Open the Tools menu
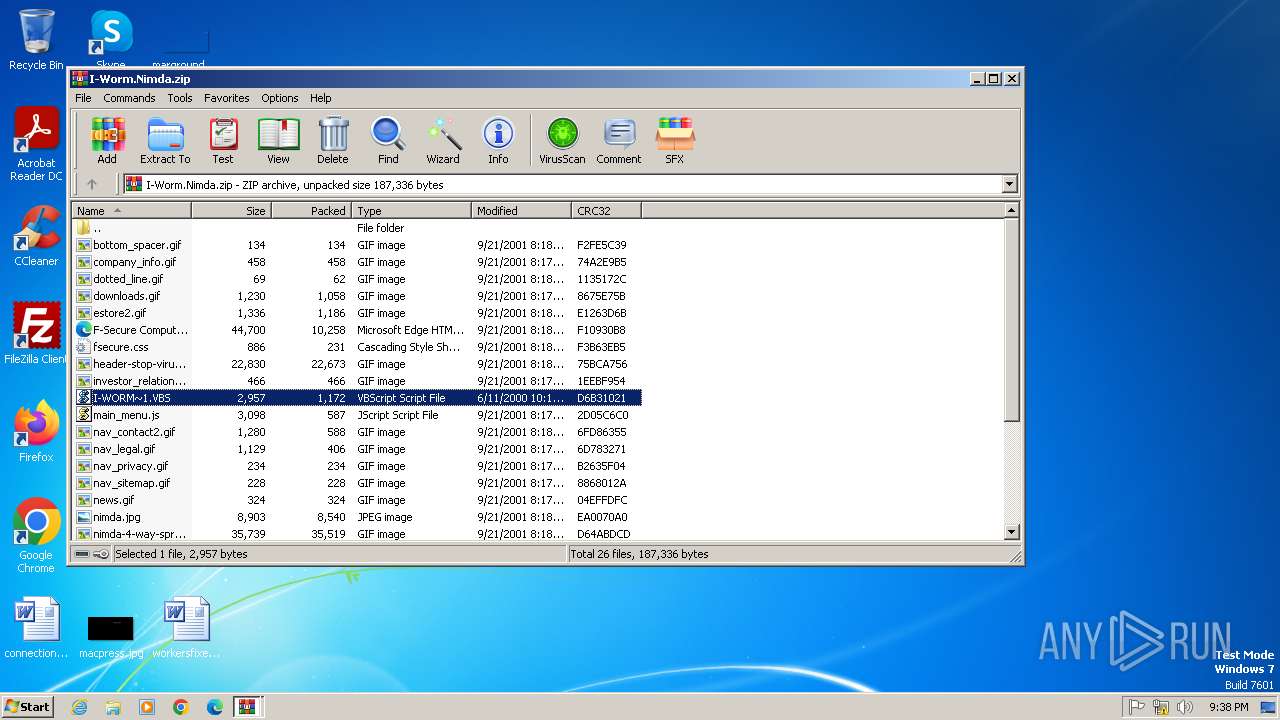Viewport: 1280px width, 720px height. [x=180, y=98]
